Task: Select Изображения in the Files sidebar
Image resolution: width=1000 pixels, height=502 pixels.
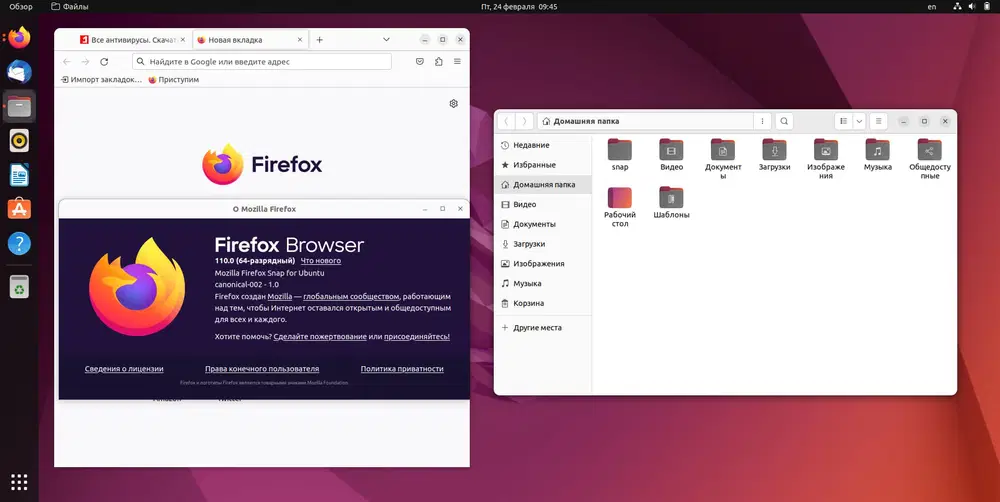Action: point(543,263)
